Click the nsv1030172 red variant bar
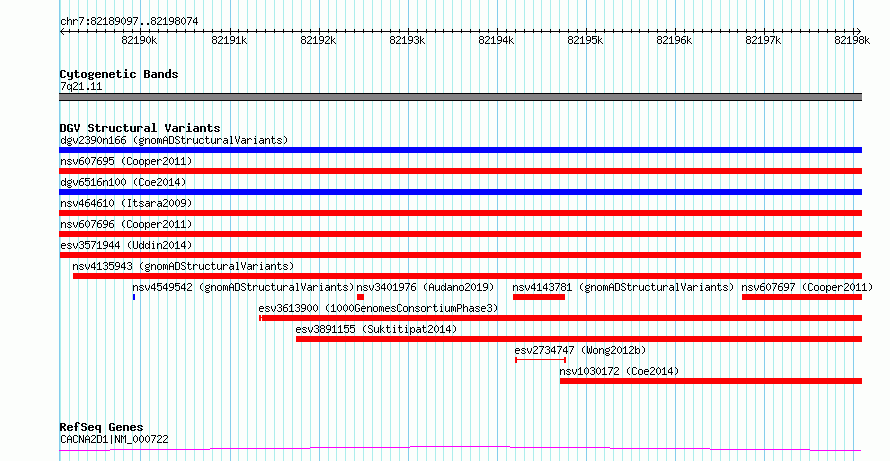 (x=711, y=381)
